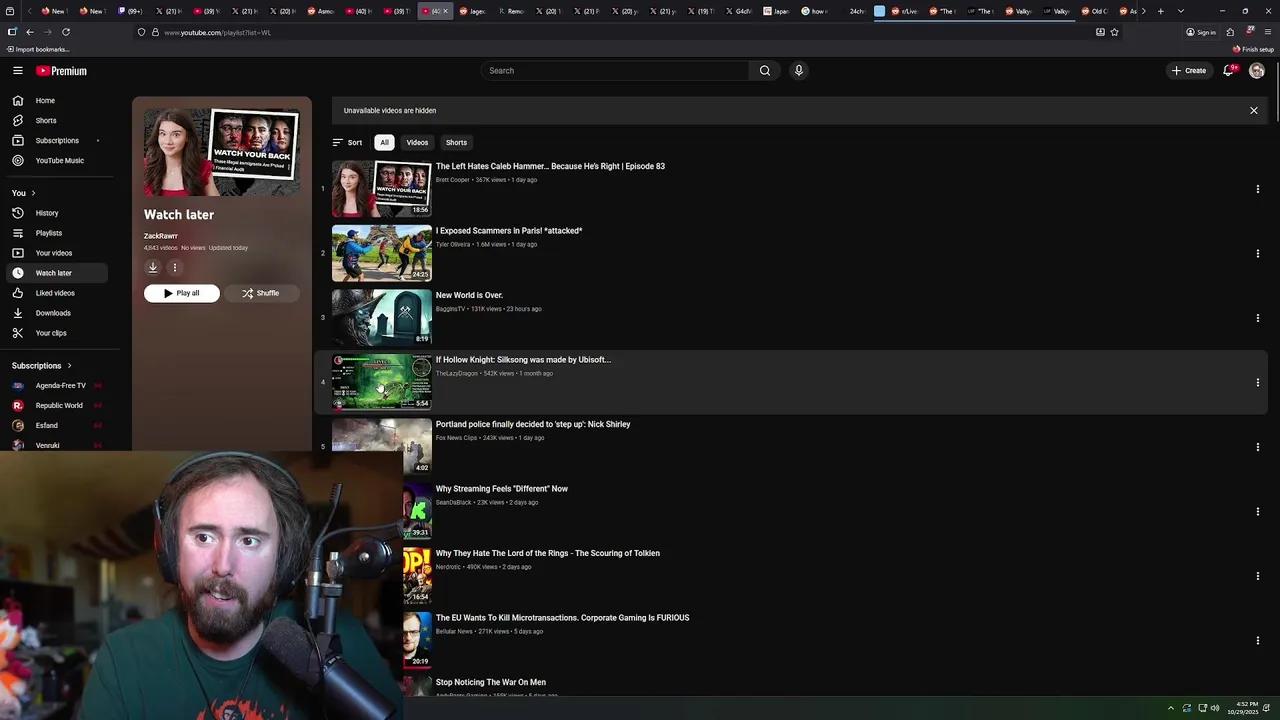Image resolution: width=1280 pixels, height=720 pixels.
Task: Select the Shorts filter chip
Action: coord(456,142)
